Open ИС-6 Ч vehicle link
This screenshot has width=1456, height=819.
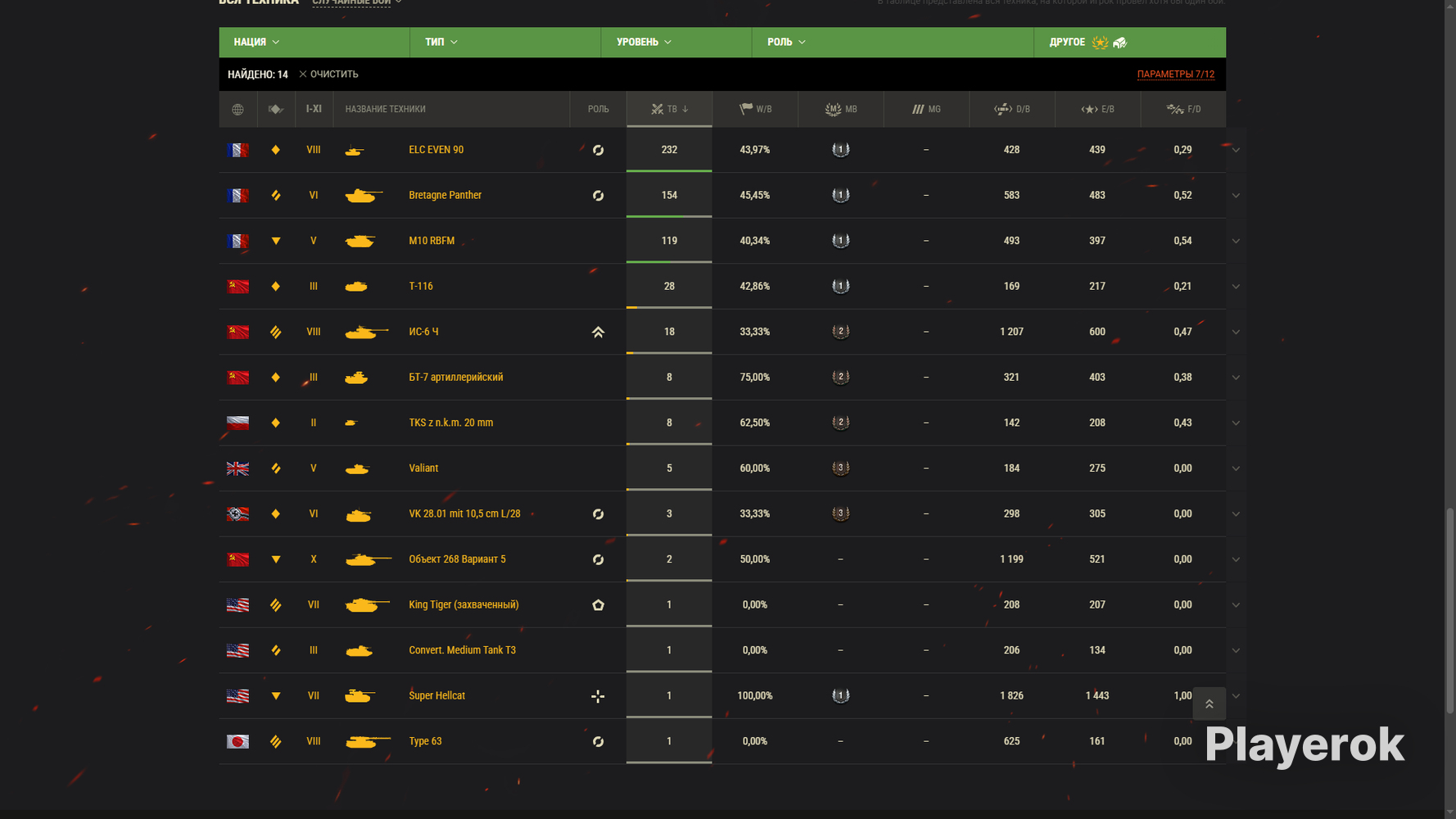click(x=423, y=332)
